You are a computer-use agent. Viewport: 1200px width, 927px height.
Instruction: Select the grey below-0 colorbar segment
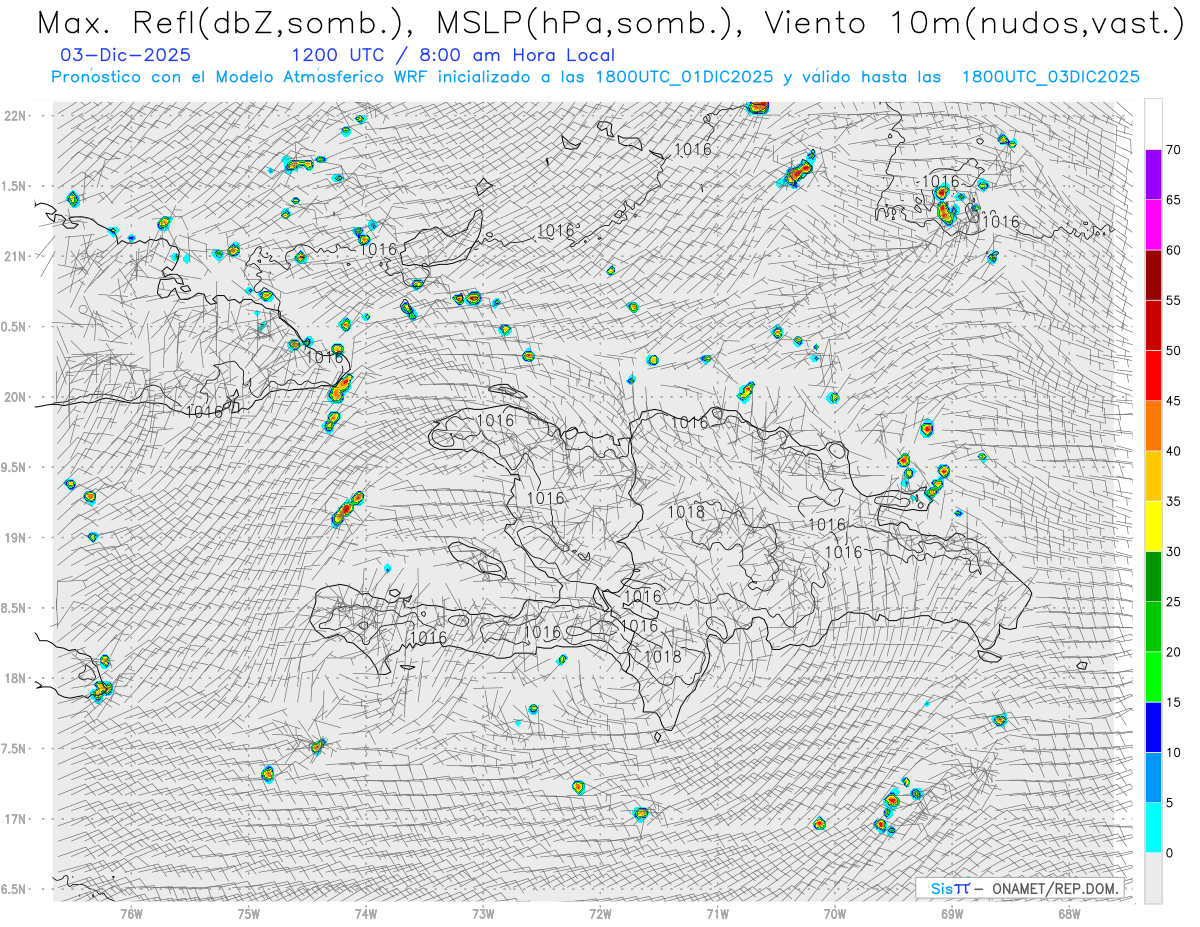(x=1153, y=878)
